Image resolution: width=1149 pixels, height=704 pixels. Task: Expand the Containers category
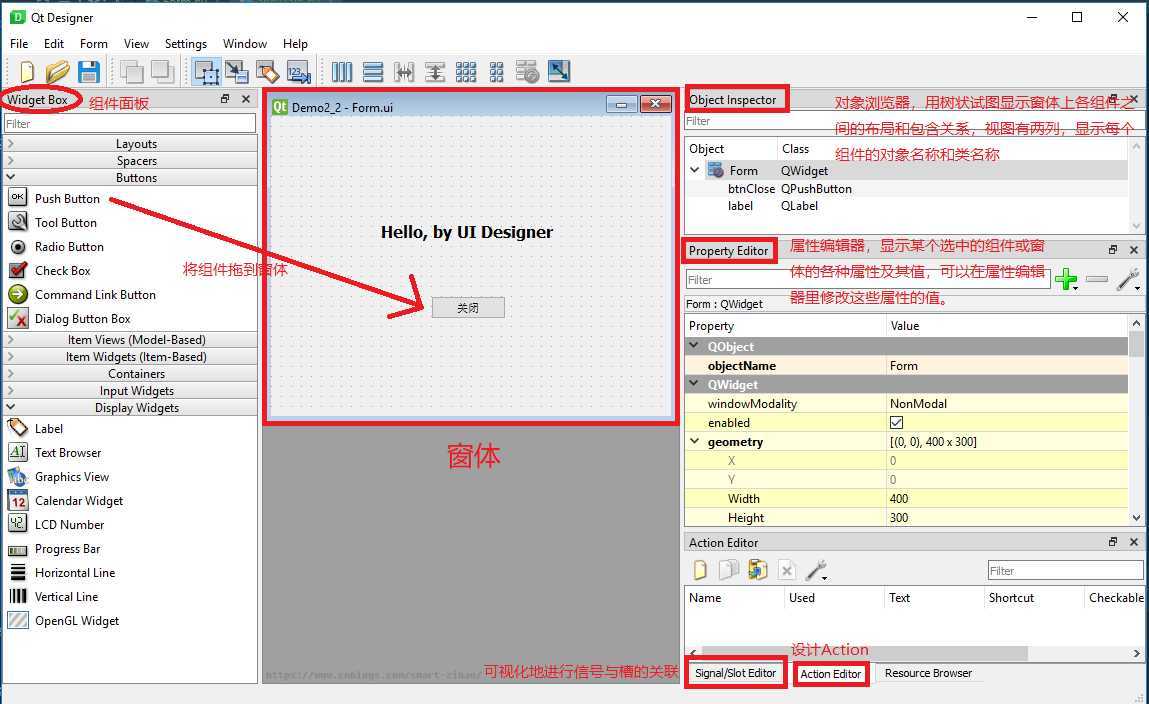[x=10, y=374]
